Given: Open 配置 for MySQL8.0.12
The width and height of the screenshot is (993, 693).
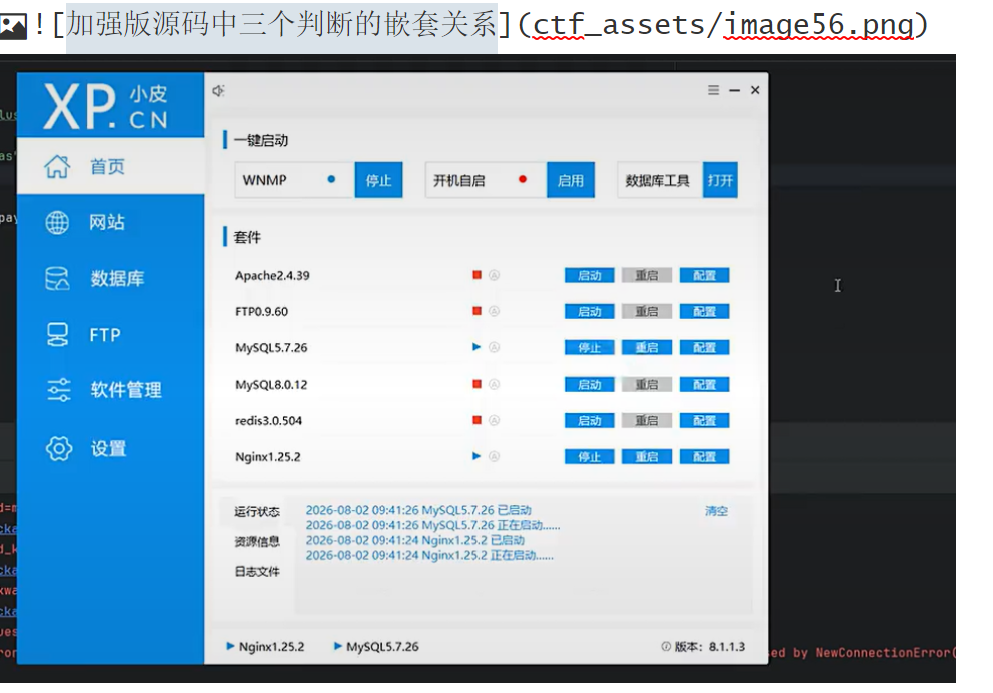Looking at the screenshot, I should coord(704,385).
